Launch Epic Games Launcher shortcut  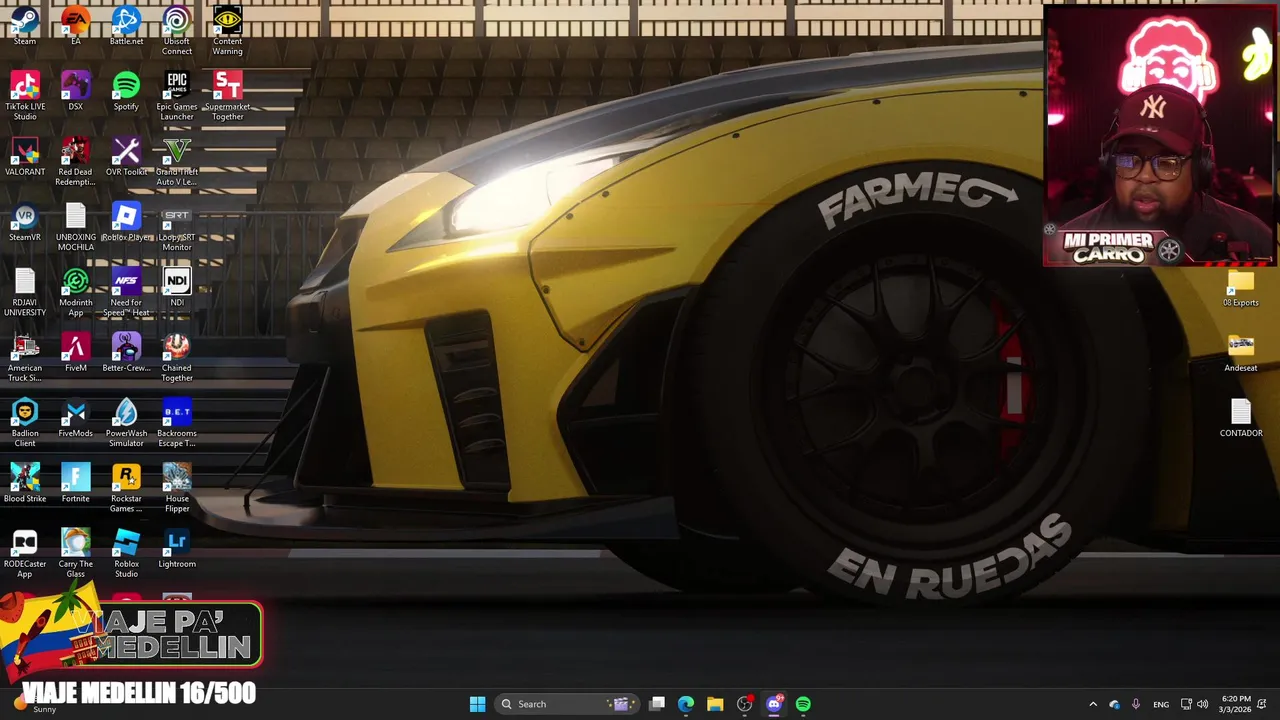[x=177, y=95]
